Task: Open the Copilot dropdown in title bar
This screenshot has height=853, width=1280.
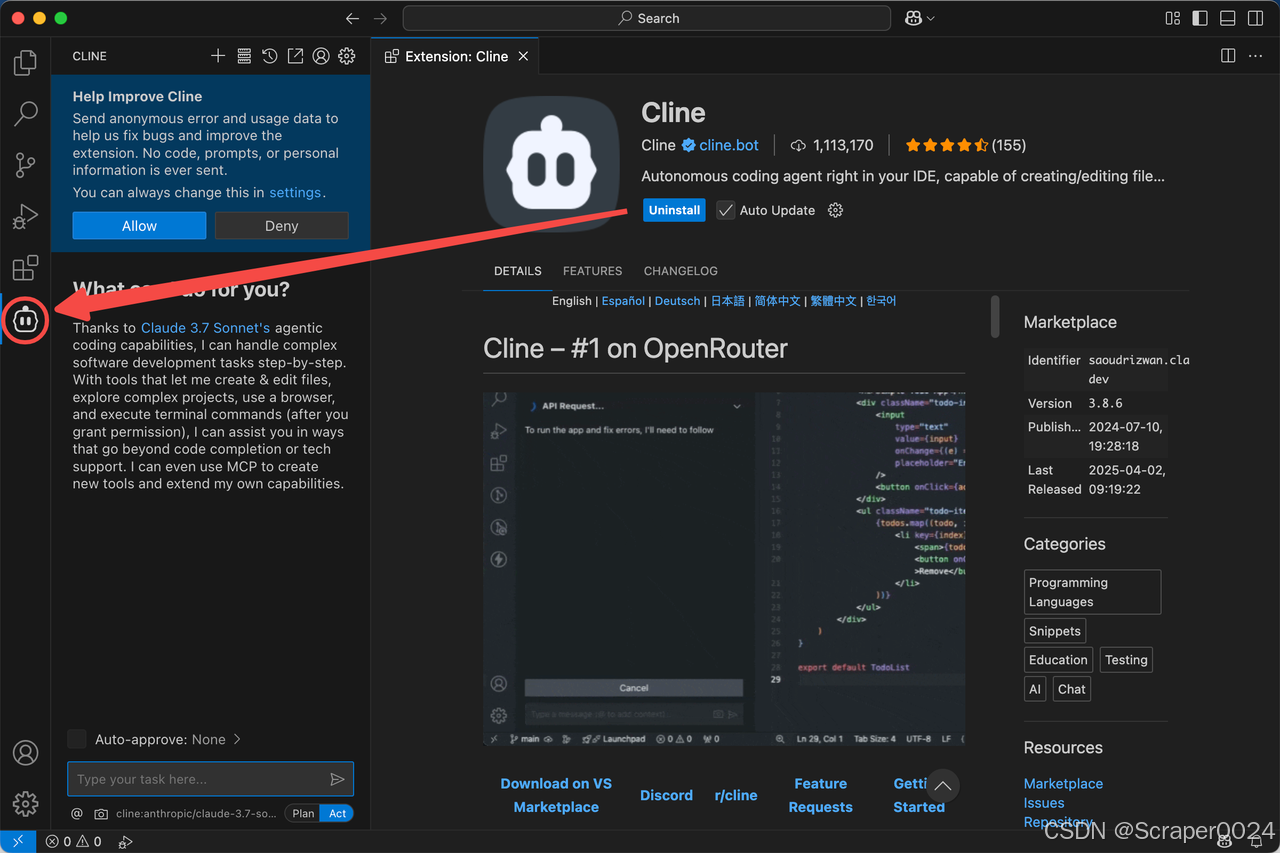Action: pyautogui.click(x=919, y=18)
